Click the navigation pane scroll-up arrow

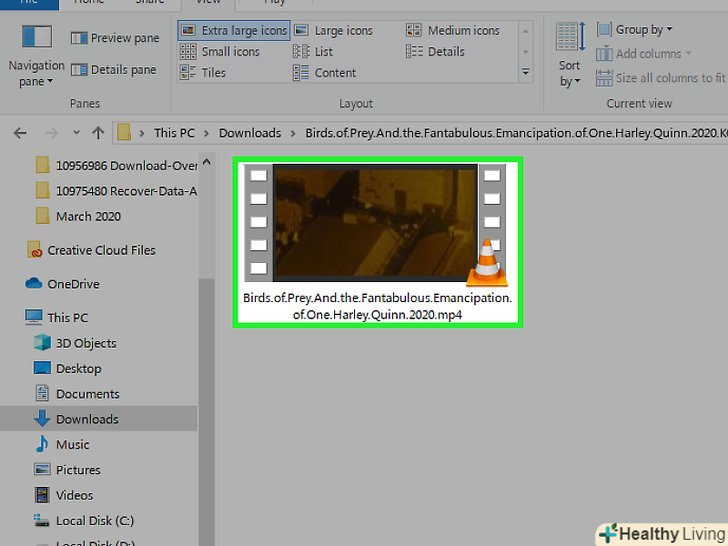point(207,163)
